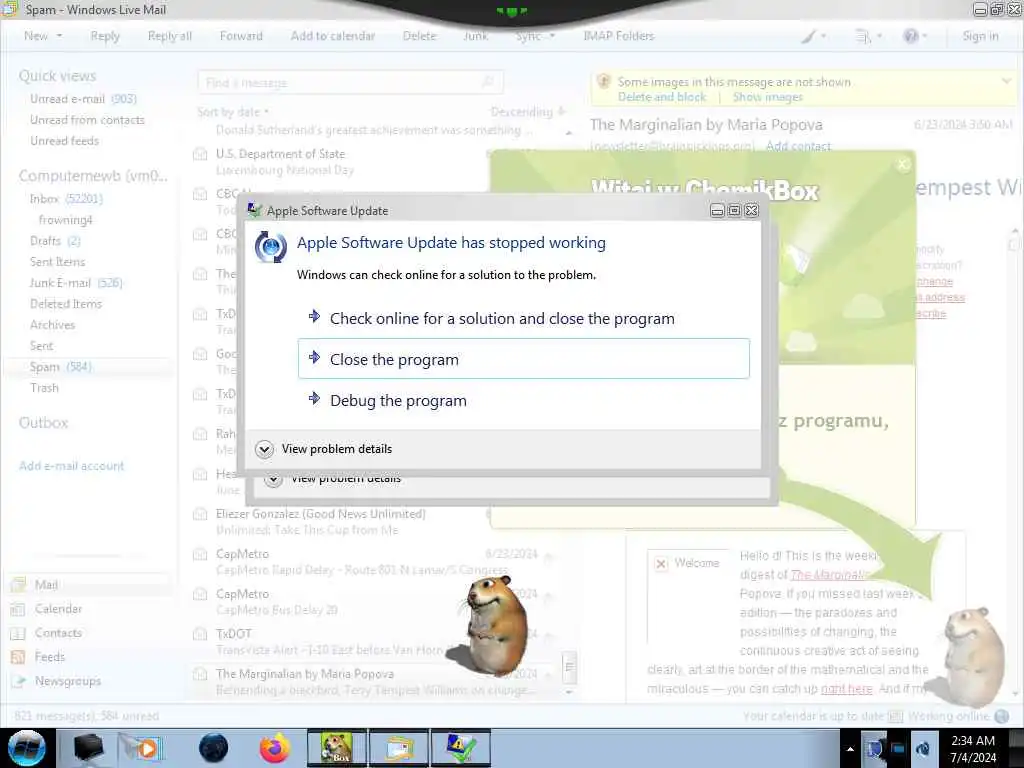Select the Outbox heading
The width and height of the screenshot is (1024, 768).
point(43,423)
